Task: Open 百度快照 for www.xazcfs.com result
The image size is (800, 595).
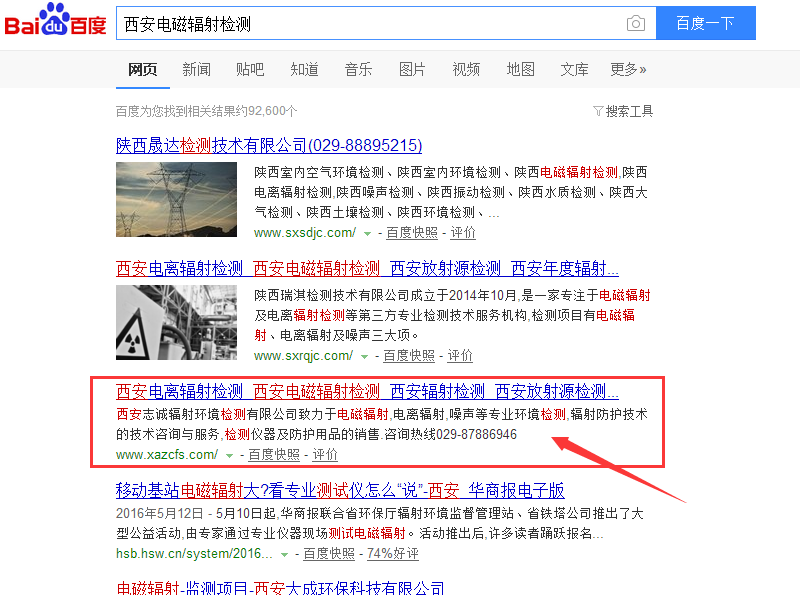Action: 274,455
